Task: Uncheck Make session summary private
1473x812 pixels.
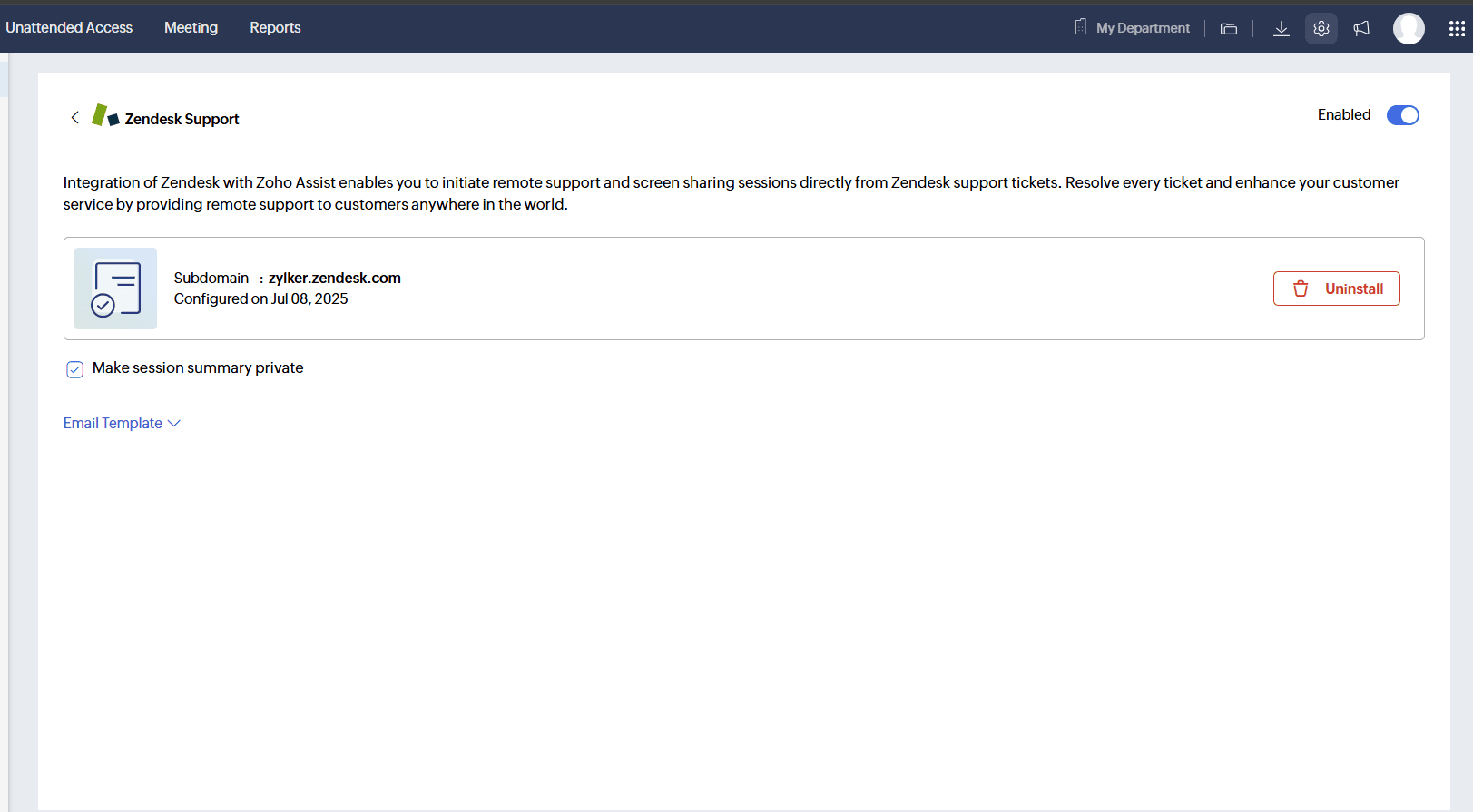Action: [75, 369]
